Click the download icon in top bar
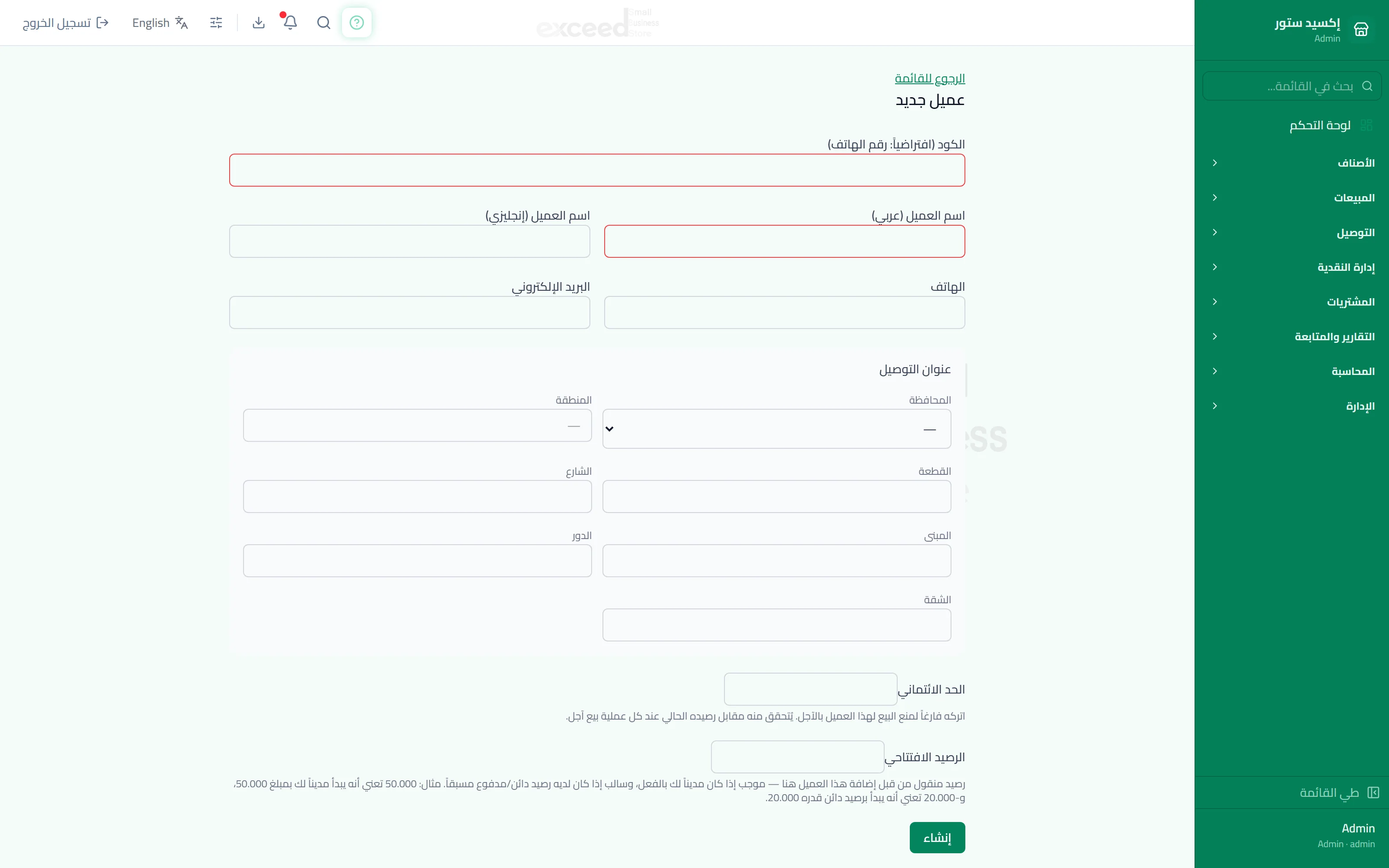Screen dimensions: 1389x868 259,23
